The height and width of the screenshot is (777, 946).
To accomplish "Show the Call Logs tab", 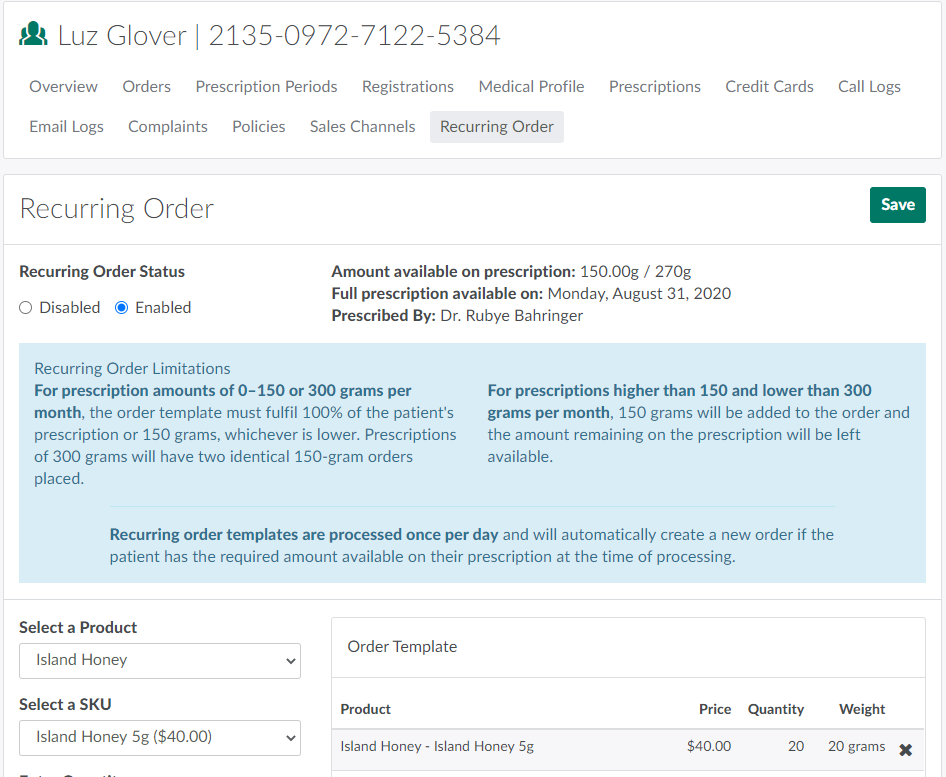I will pyautogui.click(x=869, y=87).
